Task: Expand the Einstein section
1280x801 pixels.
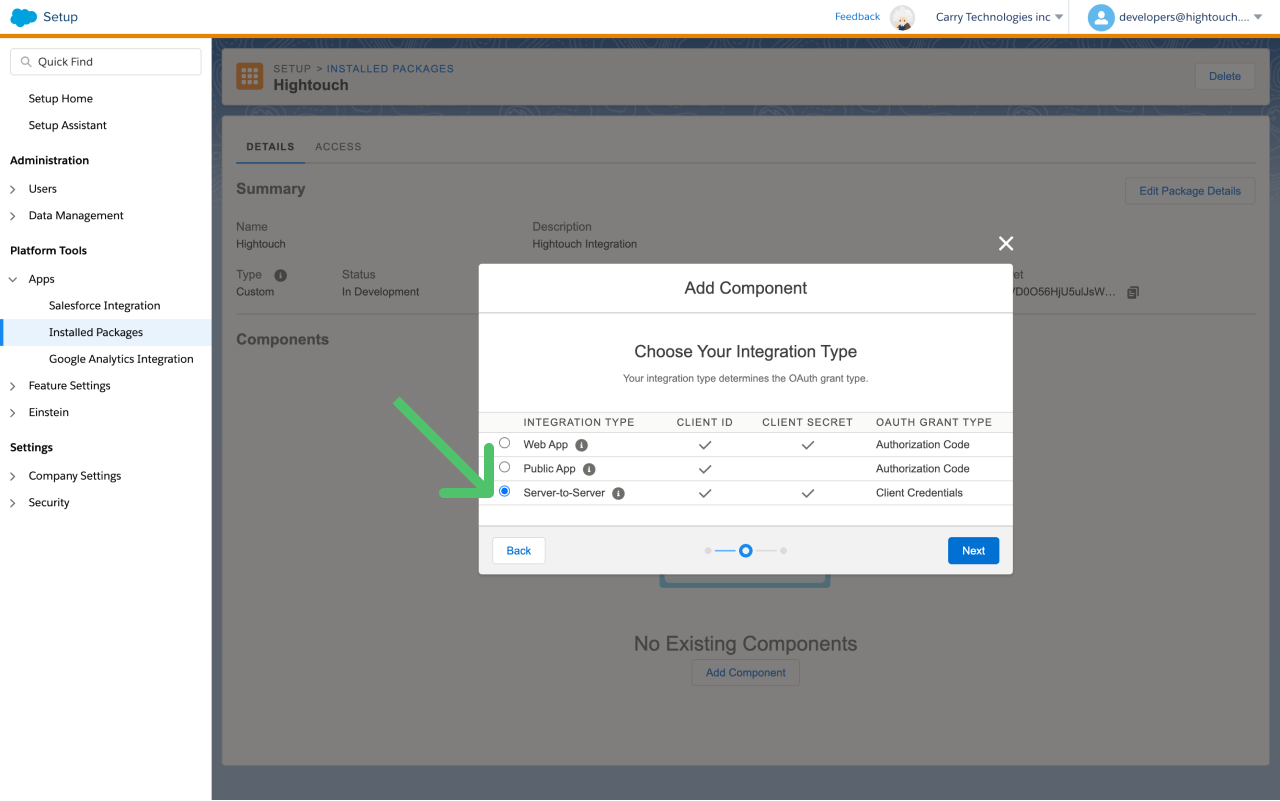Action: pos(13,413)
